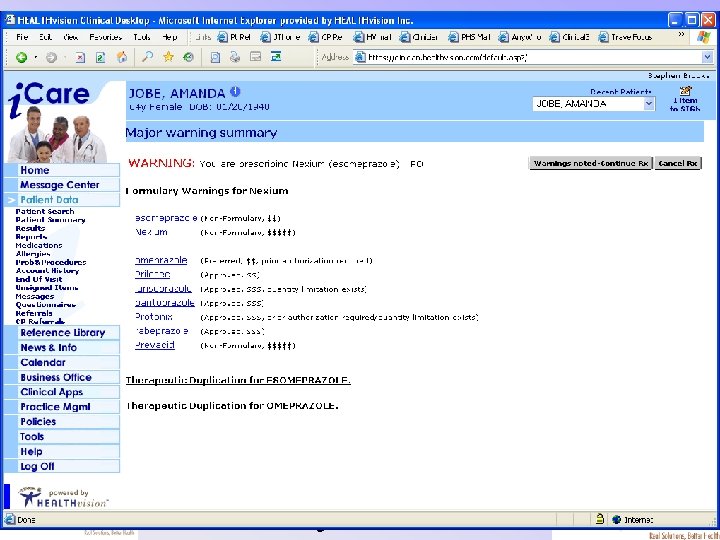Screen dimensions: 720x540
Task: Click the HEALTHvision logo
Action: coord(63,497)
